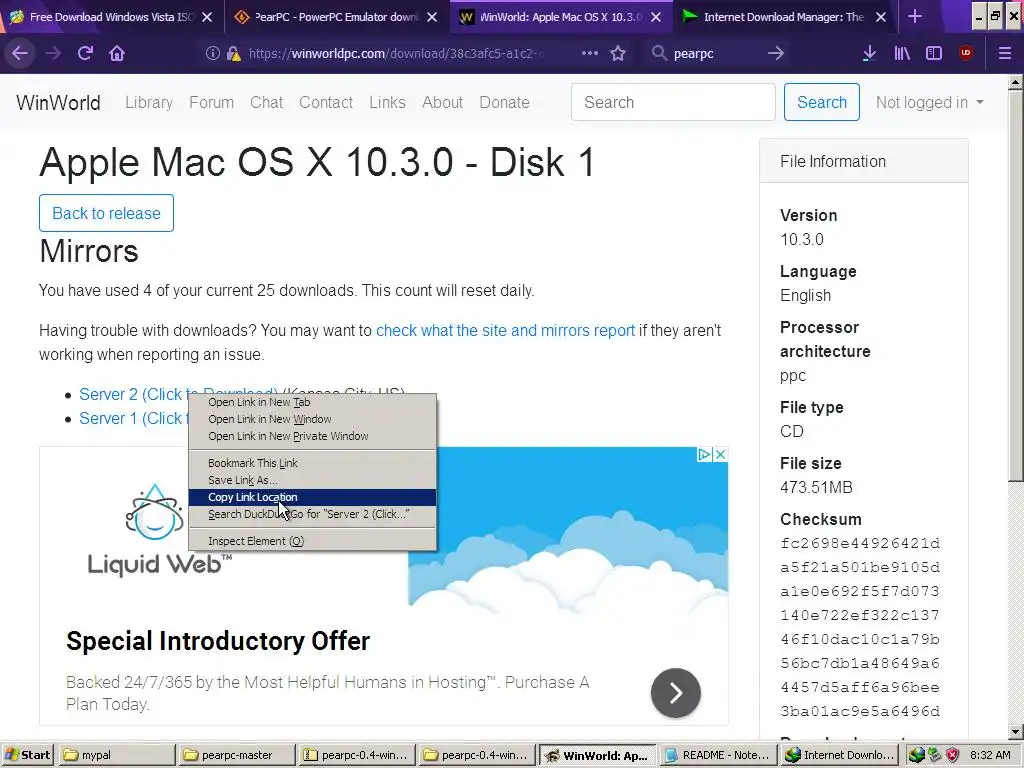1024x768 pixels.
Task: Open the WinWorld home brand link
Action: [58, 103]
